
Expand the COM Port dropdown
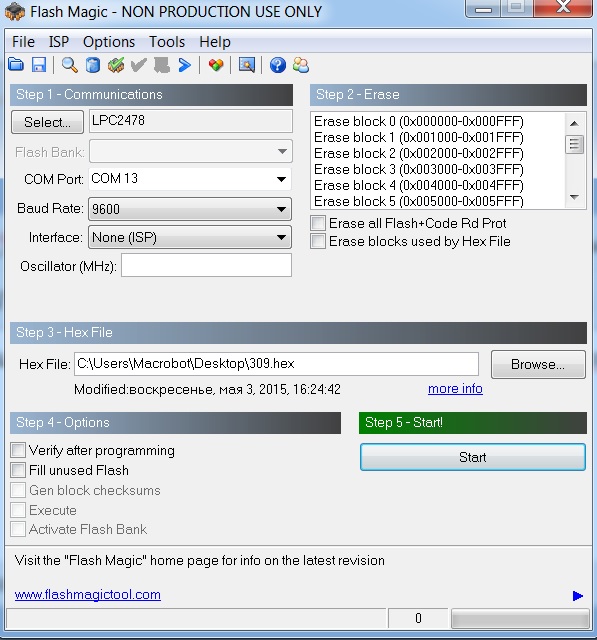coord(281,179)
